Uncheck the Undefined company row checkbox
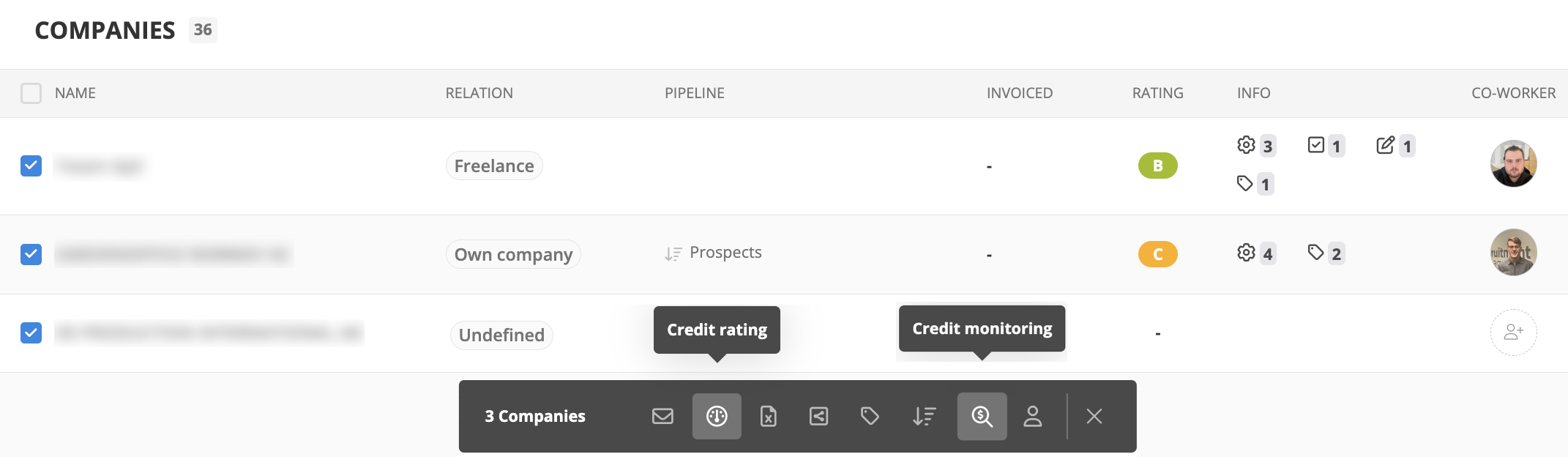1568x457 pixels. [31, 332]
